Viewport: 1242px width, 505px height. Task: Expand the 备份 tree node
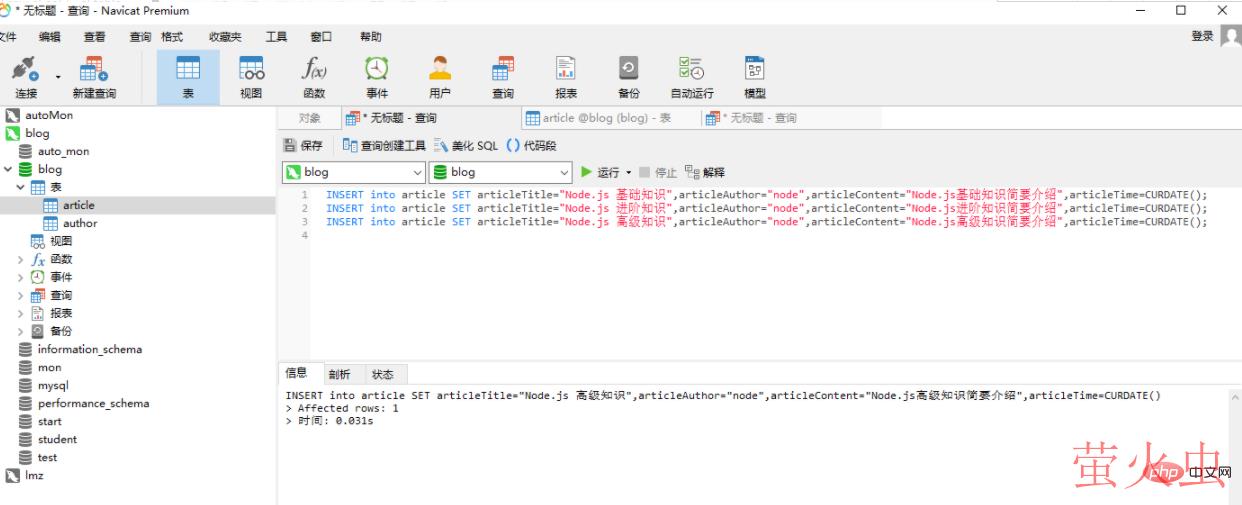(21, 331)
